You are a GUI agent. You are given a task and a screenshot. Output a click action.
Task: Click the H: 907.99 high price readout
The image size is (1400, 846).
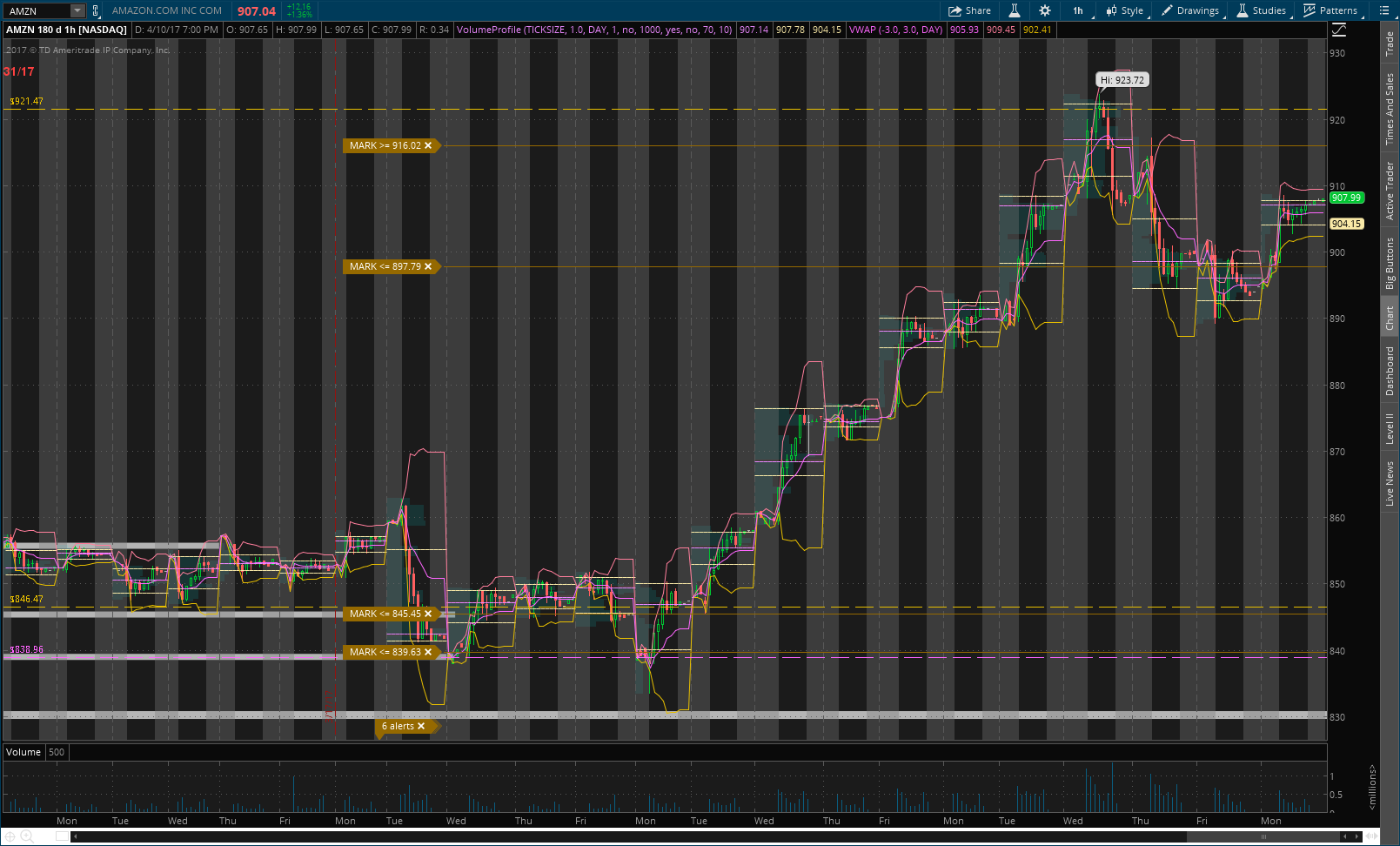pyautogui.click(x=297, y=30)
